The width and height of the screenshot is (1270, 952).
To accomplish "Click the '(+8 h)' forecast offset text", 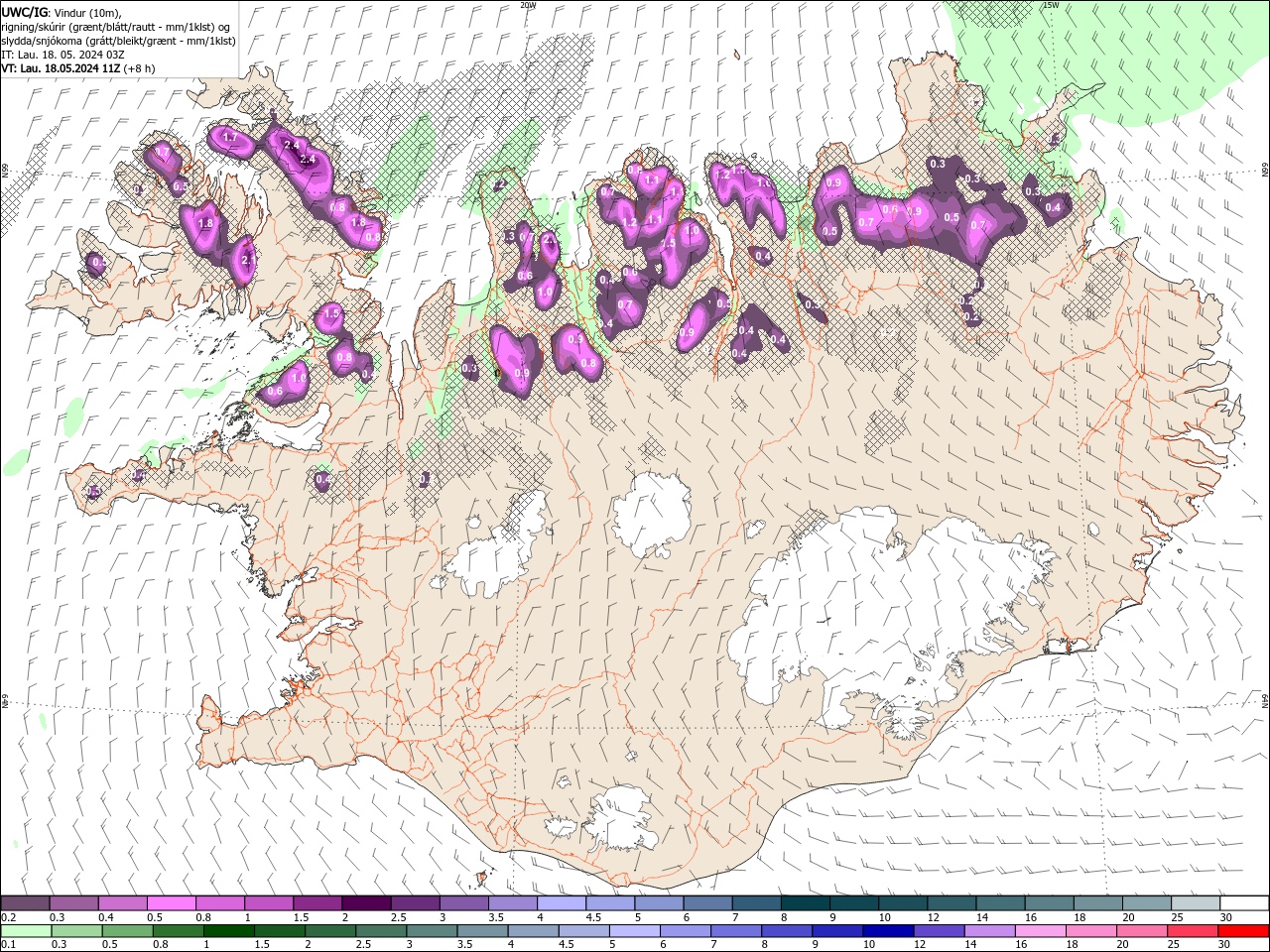I will click(x=139, y=68).
